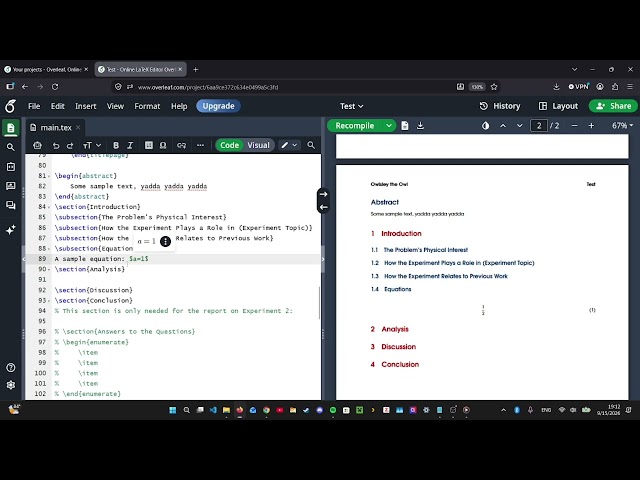Open project search in left sidebar
Viewport: 640px width, 480px height.
click(11, 147)
